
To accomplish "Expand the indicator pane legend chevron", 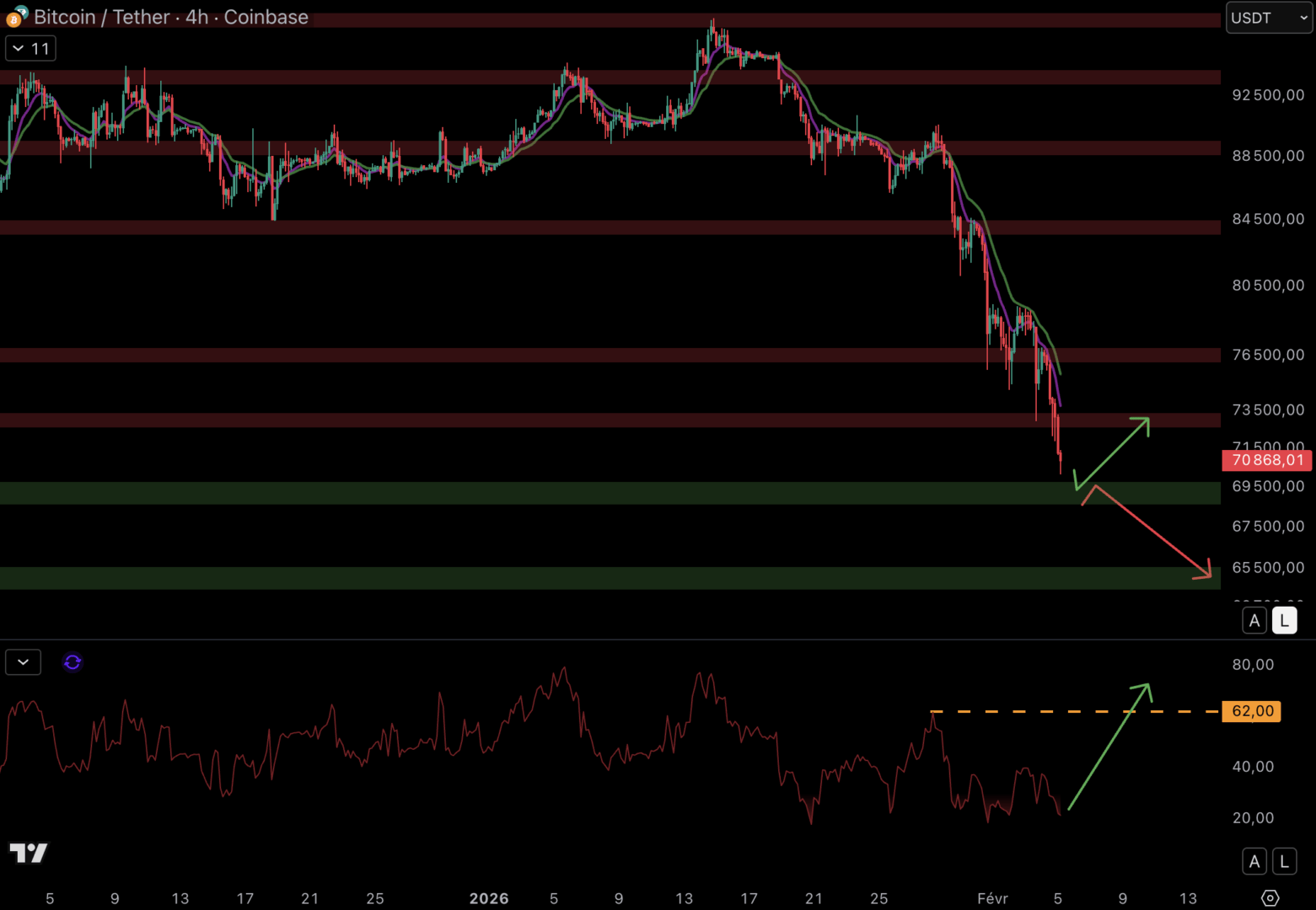I will (23, 662).
